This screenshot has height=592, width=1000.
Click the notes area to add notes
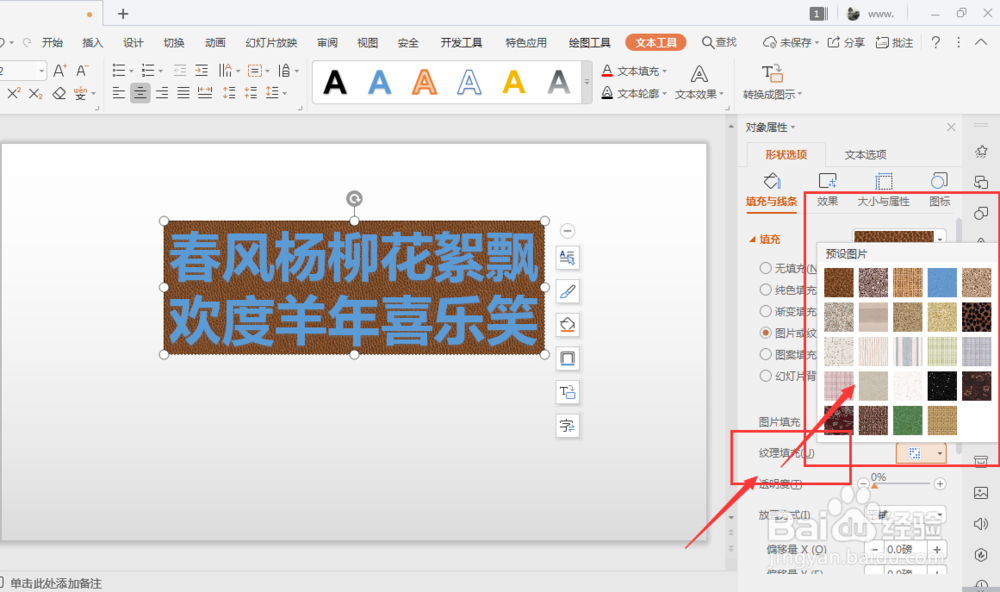pyautogui.click(x=56, y=583)
